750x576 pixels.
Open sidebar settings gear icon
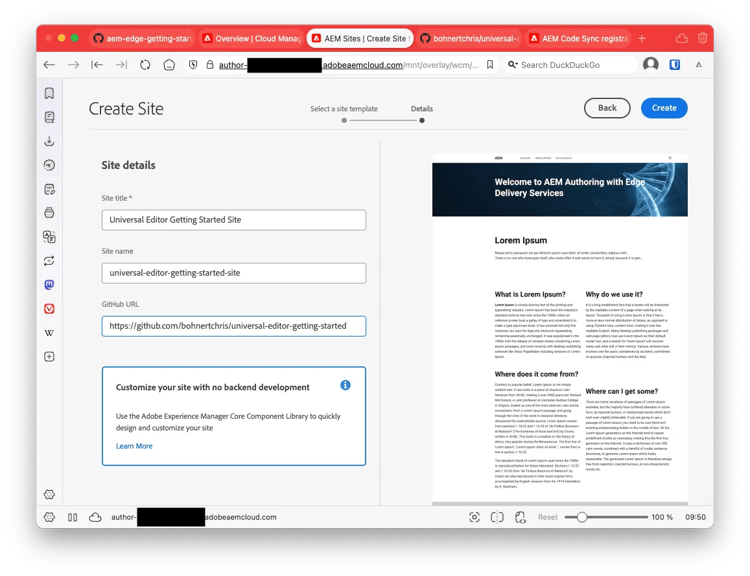click(49, 494)
